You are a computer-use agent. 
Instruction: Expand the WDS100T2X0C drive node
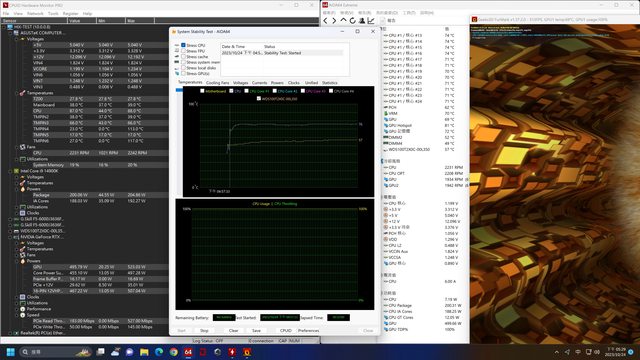(x=10, y=231)
